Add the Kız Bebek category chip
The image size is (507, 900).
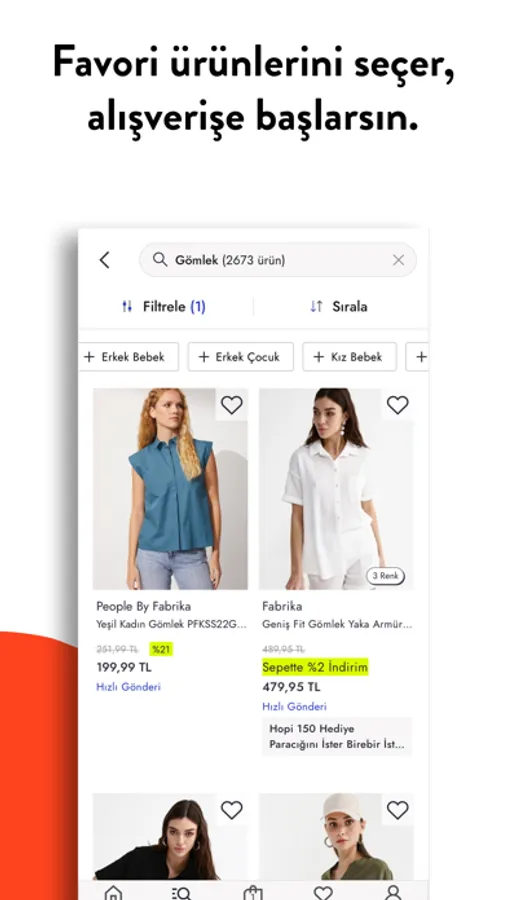[350, 357]
